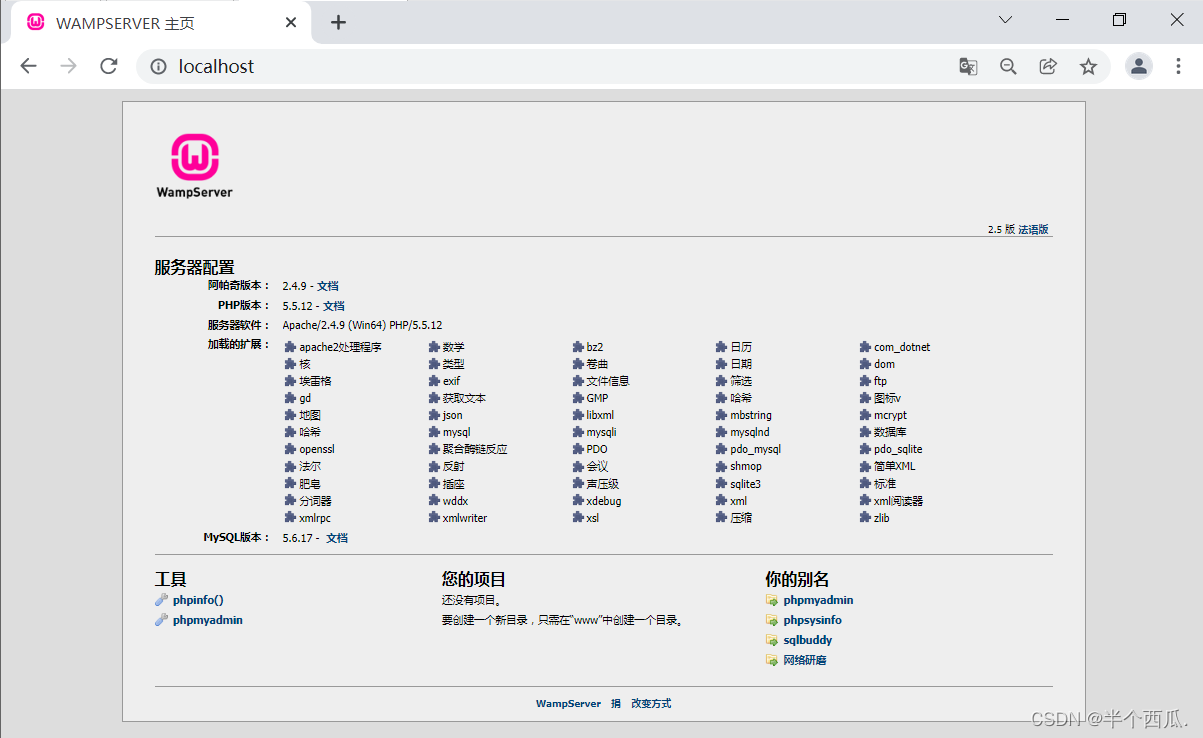1203x738 pixels.
Task: Click the GMP extension entry
Action: pyautogui.click(x=597, y=398)
